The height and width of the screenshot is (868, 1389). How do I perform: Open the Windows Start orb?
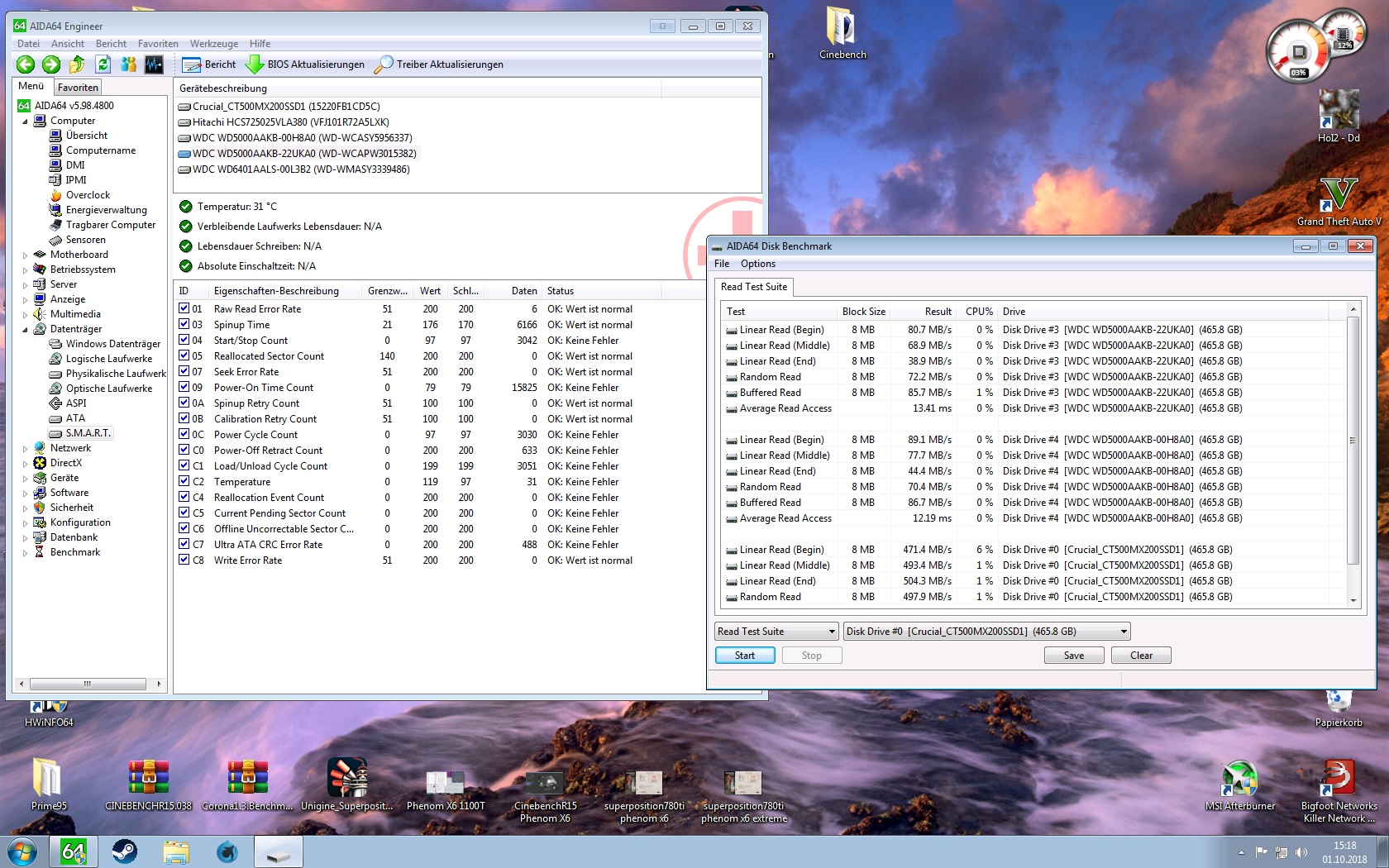click(x=22, y=851)
